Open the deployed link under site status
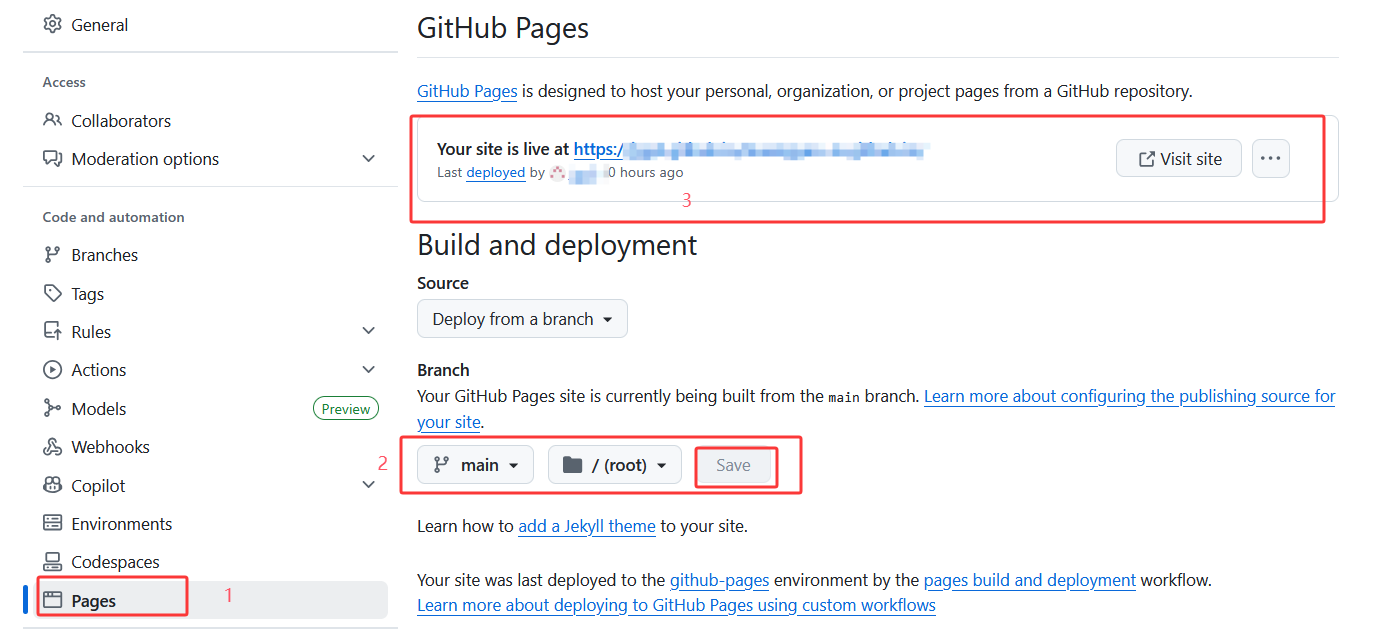Screen dimensions: 1386x630 (495, 172)
